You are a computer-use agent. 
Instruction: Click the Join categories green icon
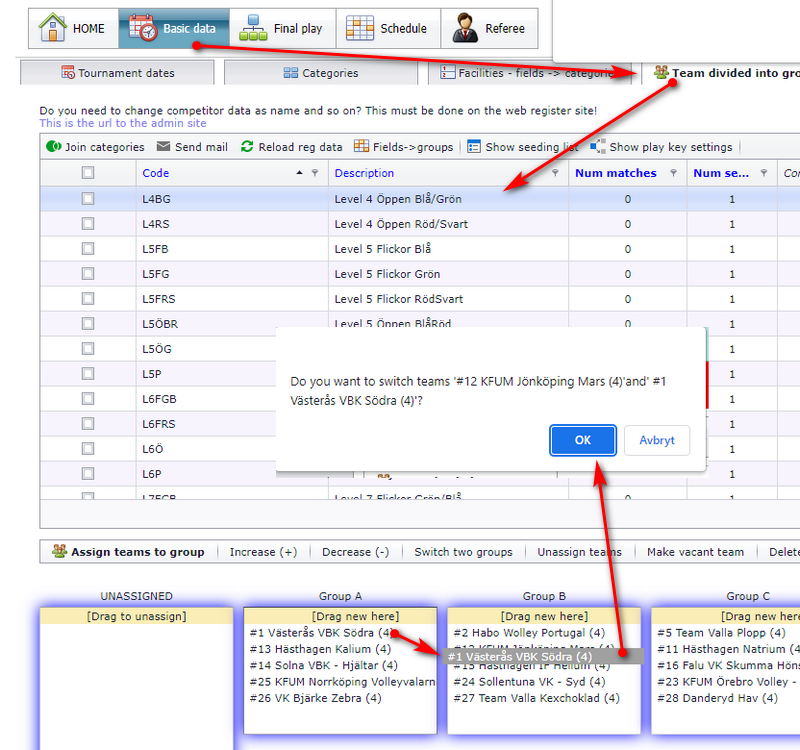point(54,146)
